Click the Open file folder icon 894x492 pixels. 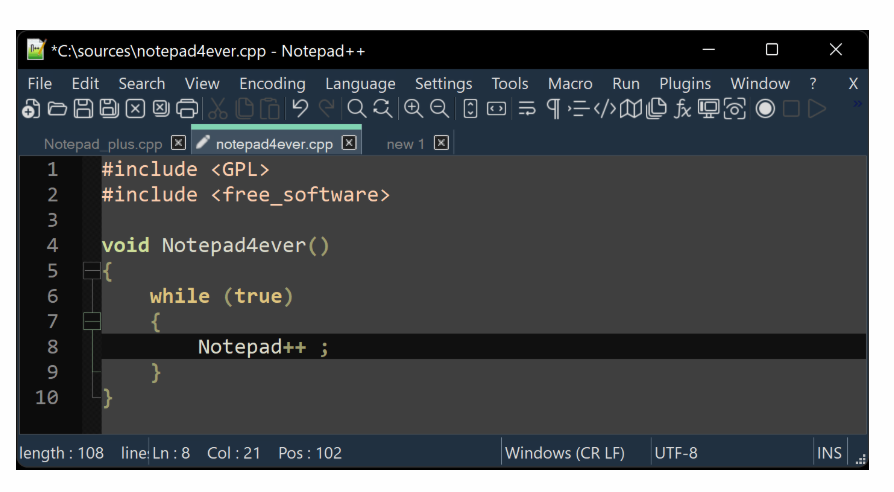tap(57, 109)
